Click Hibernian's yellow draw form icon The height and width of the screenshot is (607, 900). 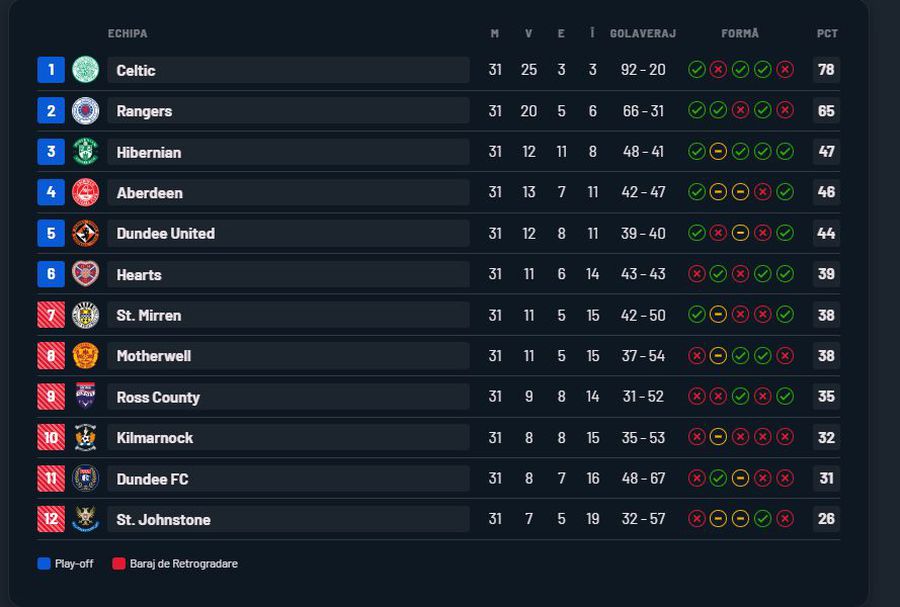pyautogui.click(x=718, y=151)
